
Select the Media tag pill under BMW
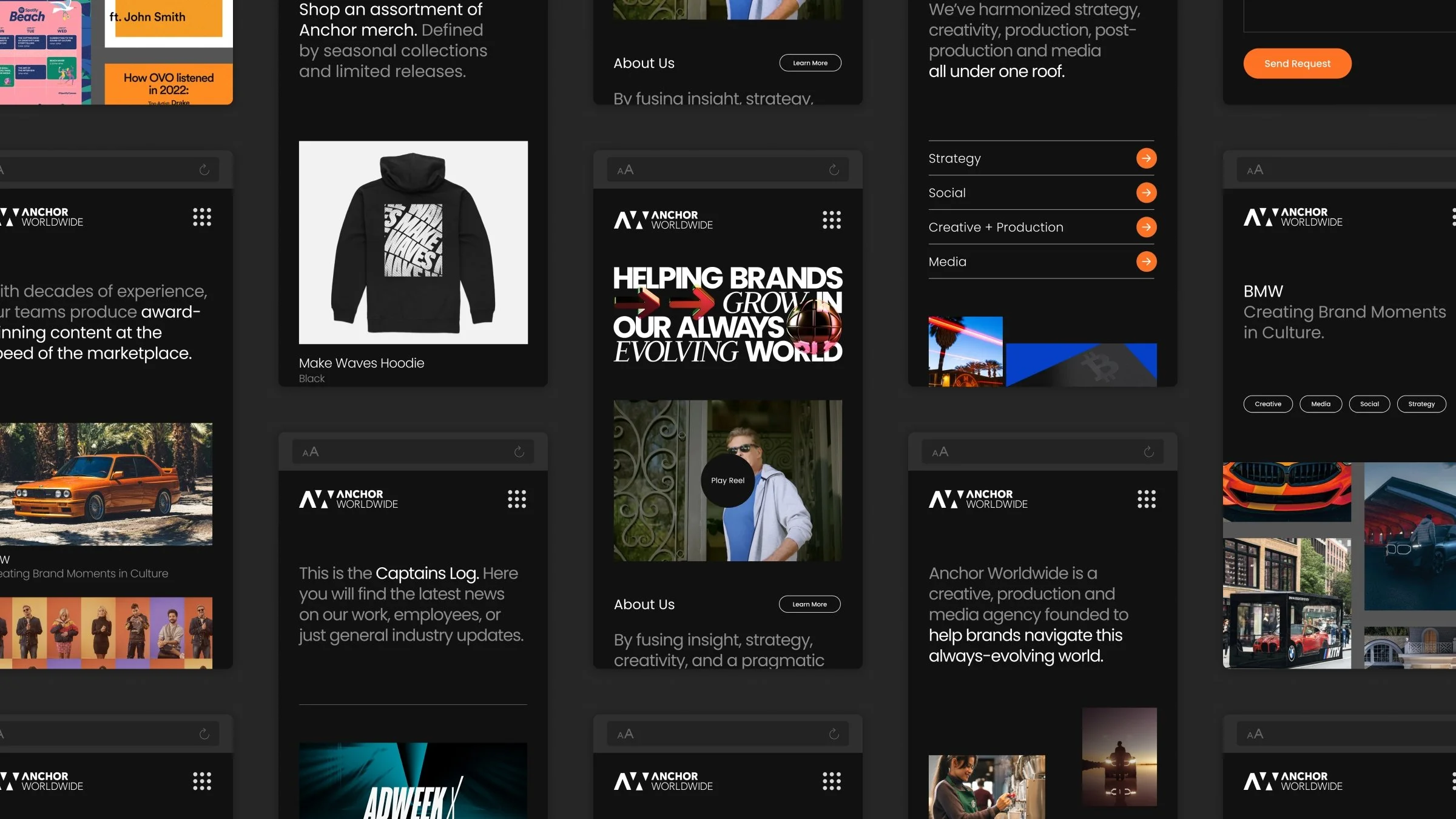click(1320, 404)
